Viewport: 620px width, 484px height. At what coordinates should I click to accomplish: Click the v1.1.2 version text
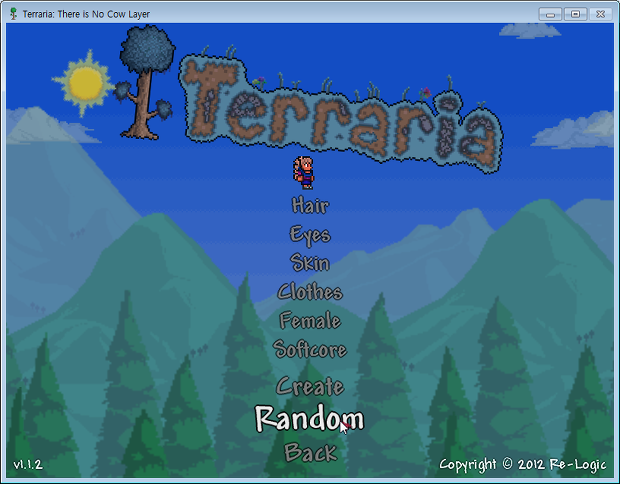[x=28, y=464]
